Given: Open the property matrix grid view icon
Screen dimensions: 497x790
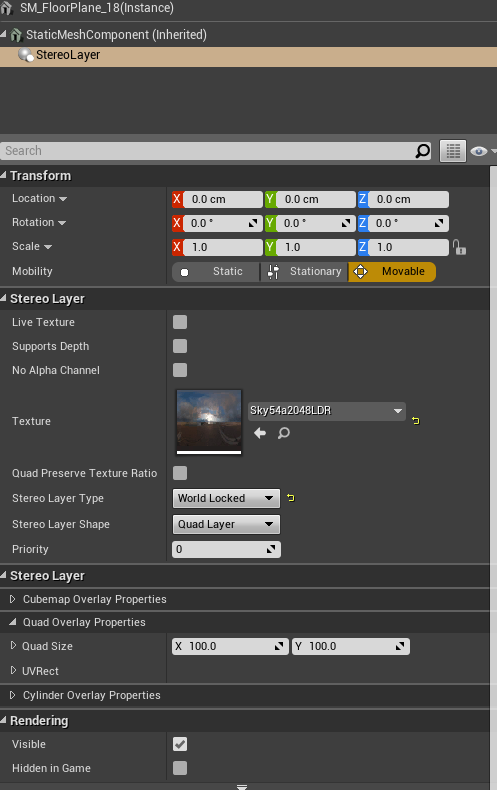Looking at the screenshot, I should pos(453,151).
